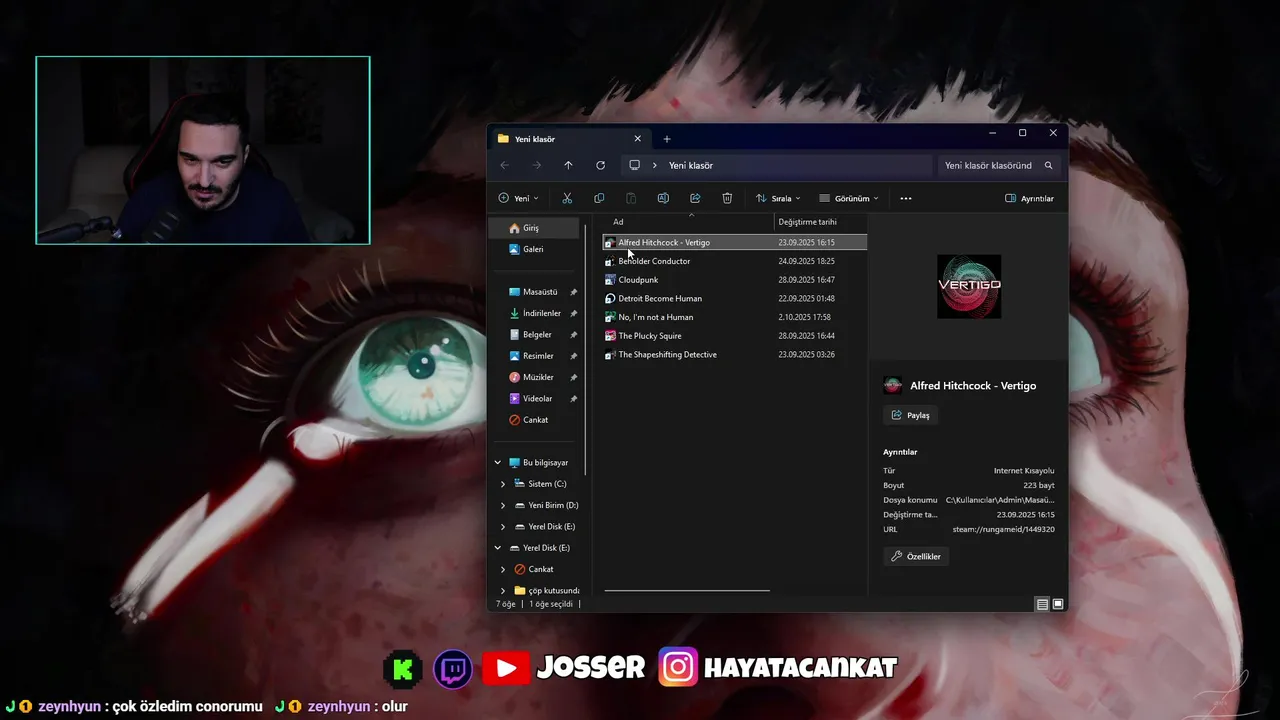Unpin Videolar pin icon
1280x720 pixels.
573,399
